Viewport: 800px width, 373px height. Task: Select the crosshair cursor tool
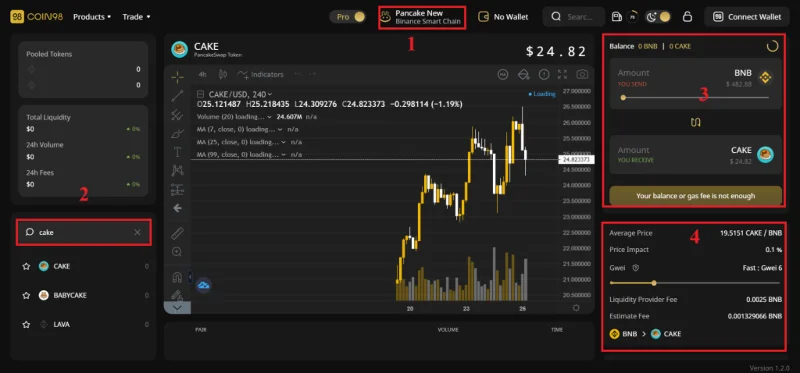point(177,77)
